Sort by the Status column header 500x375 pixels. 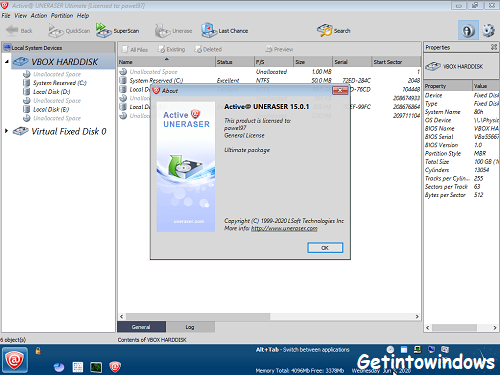coord(235,62)
